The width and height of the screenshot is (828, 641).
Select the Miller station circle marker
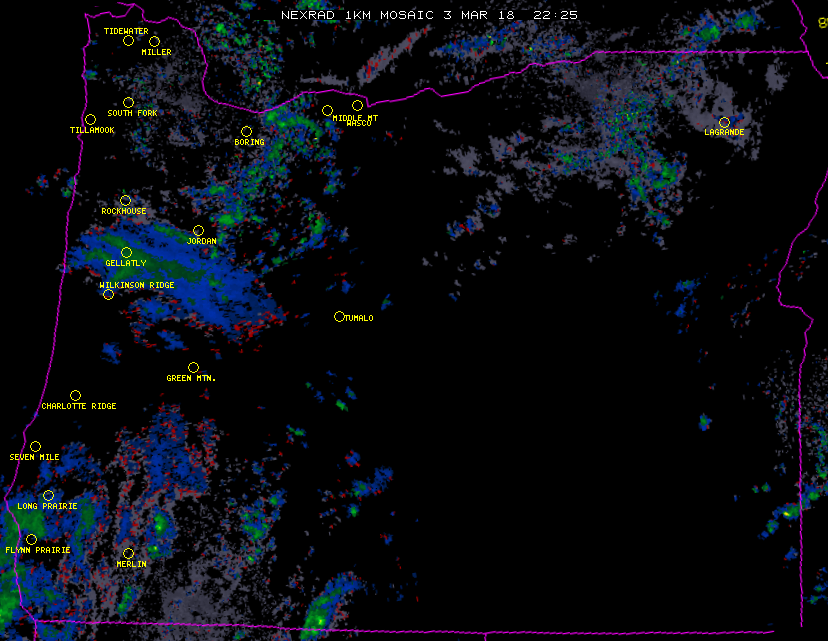154,41
